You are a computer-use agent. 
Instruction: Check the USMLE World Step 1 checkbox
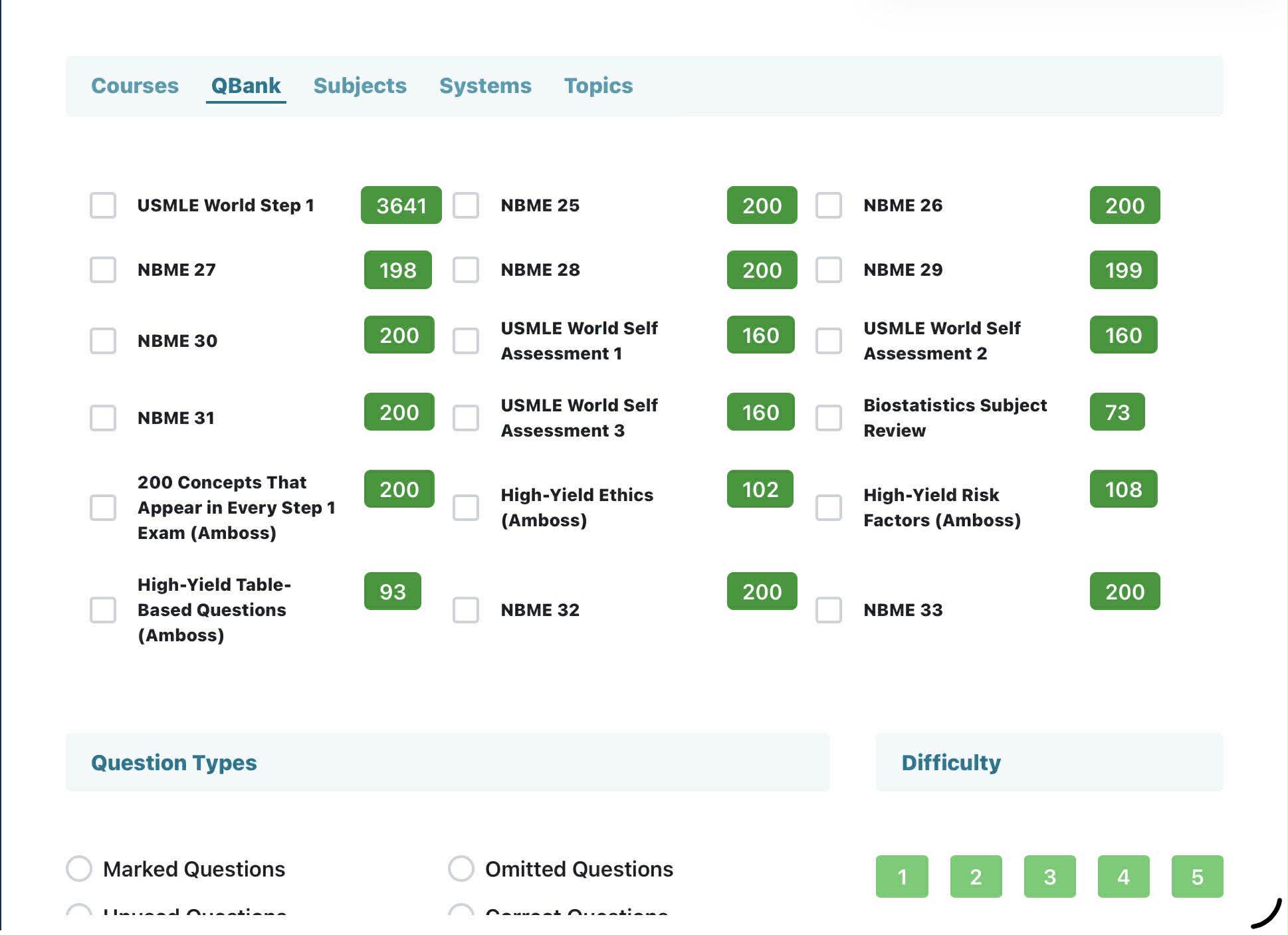(x=103, y=205)
